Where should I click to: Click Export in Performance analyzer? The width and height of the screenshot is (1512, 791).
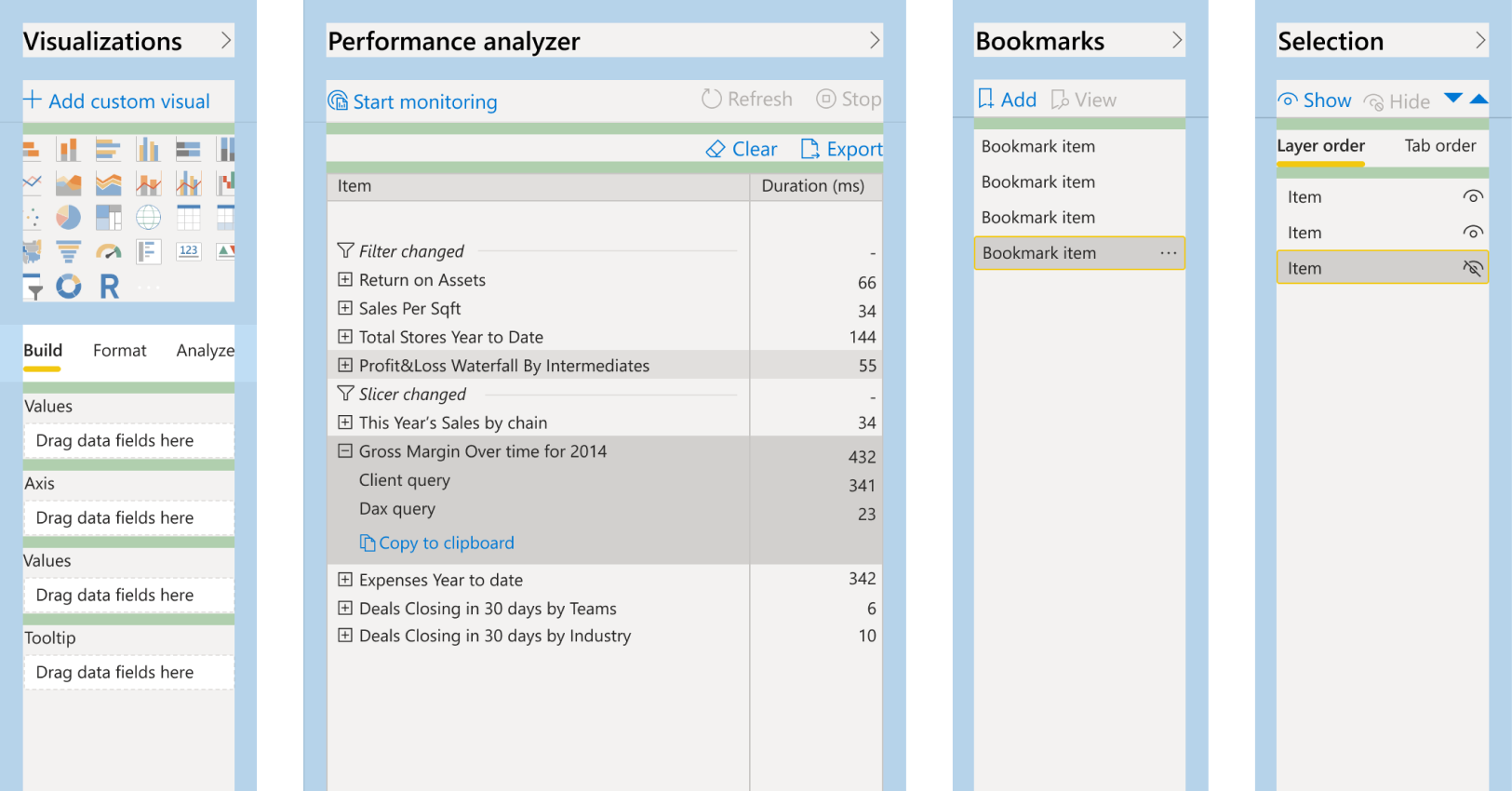(x=841, y=149)
